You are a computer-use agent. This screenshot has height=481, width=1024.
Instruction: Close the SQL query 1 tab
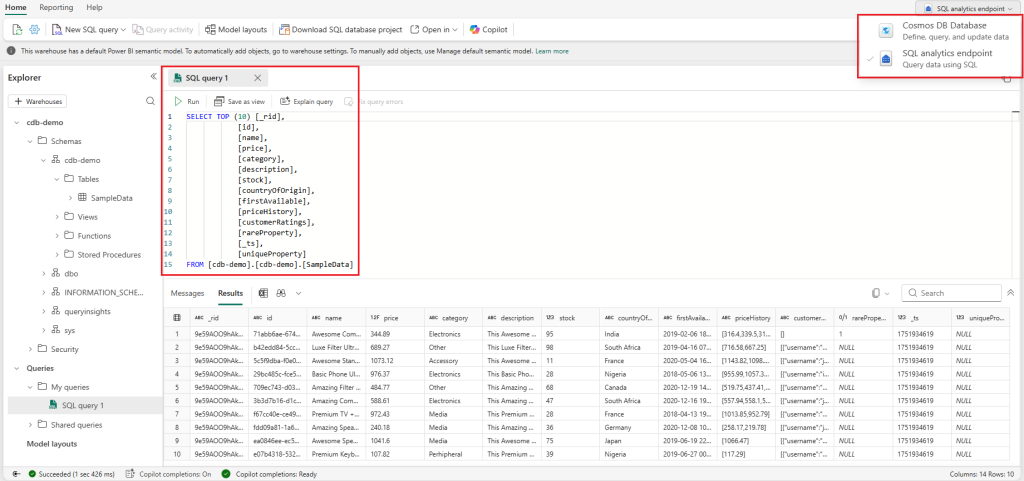pos(257,78)
